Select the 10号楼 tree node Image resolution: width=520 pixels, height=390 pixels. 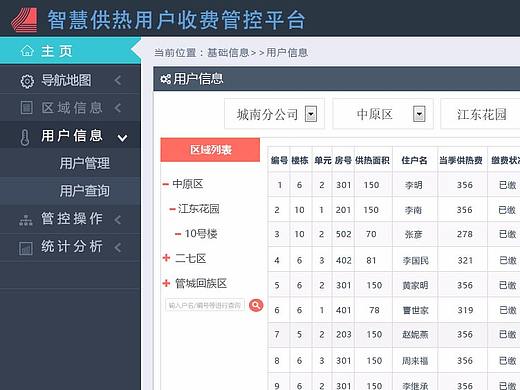[201, 234]
